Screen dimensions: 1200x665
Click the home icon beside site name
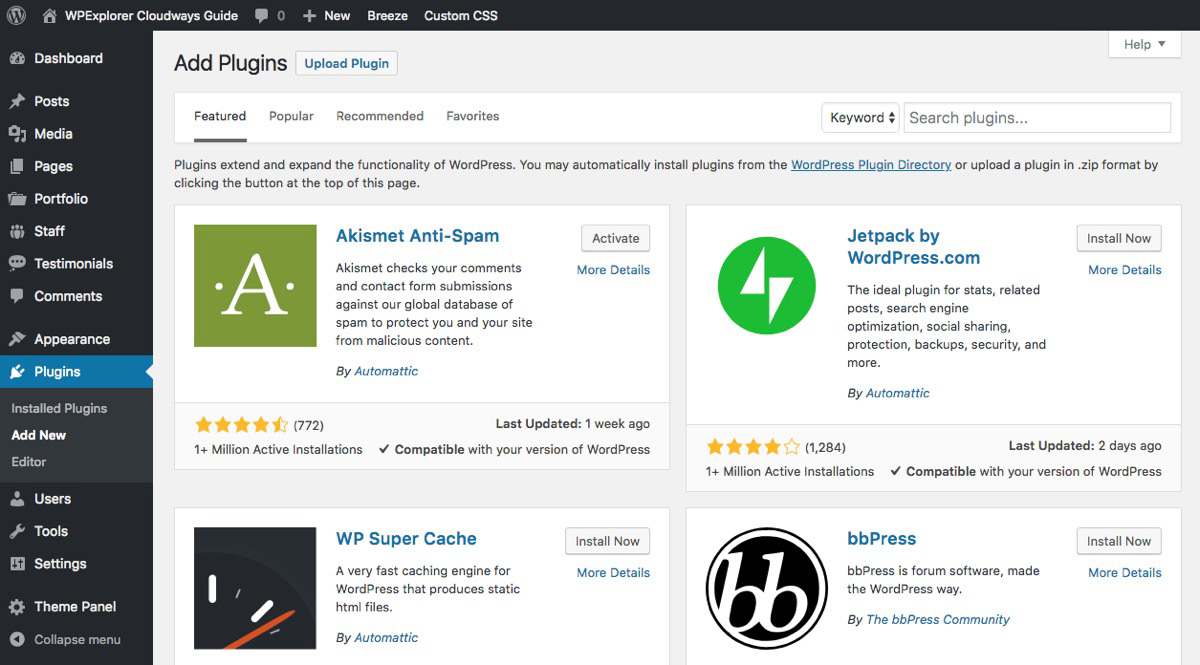[x=49, y=15]
